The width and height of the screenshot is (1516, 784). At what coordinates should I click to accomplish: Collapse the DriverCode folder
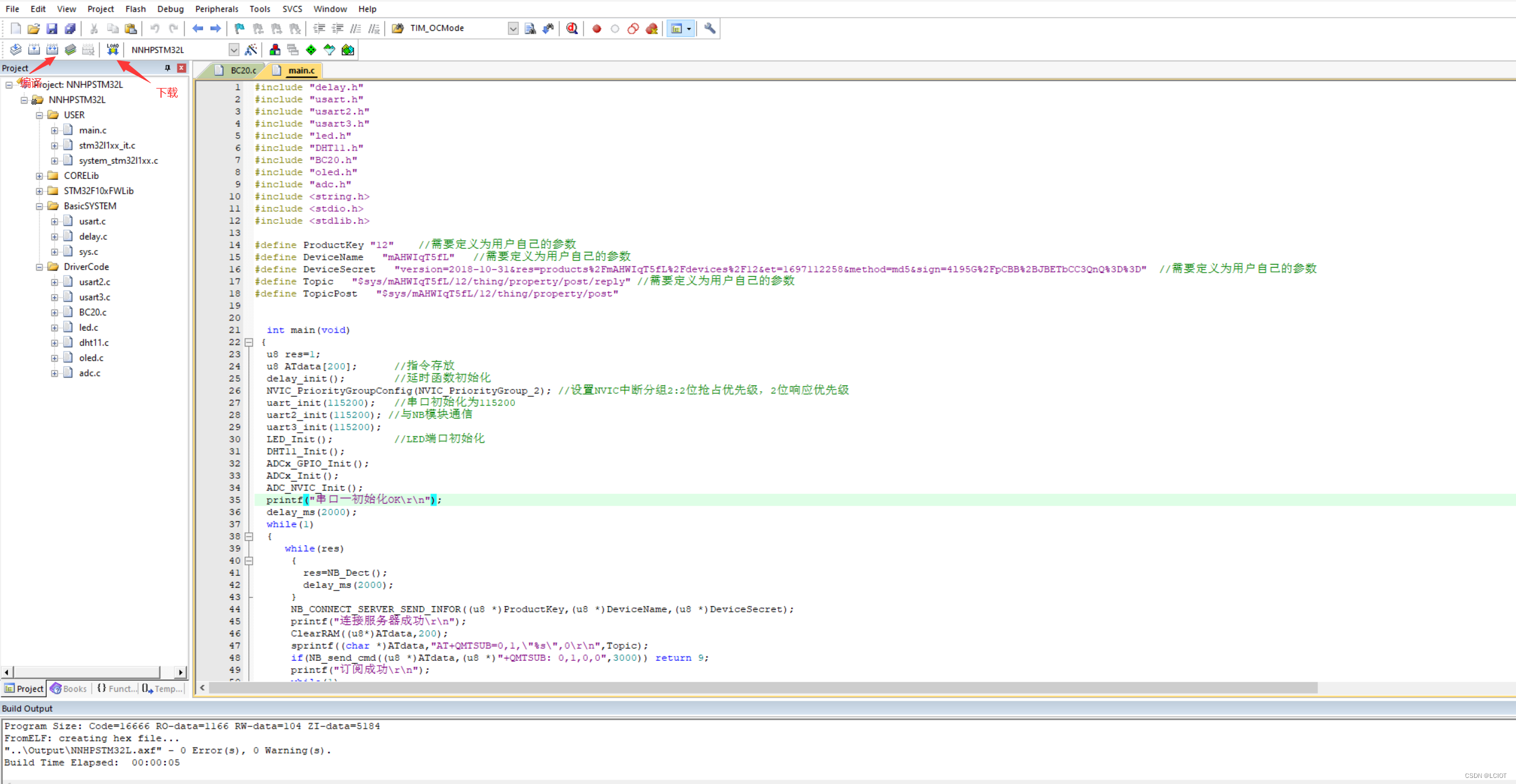point(39,267)
